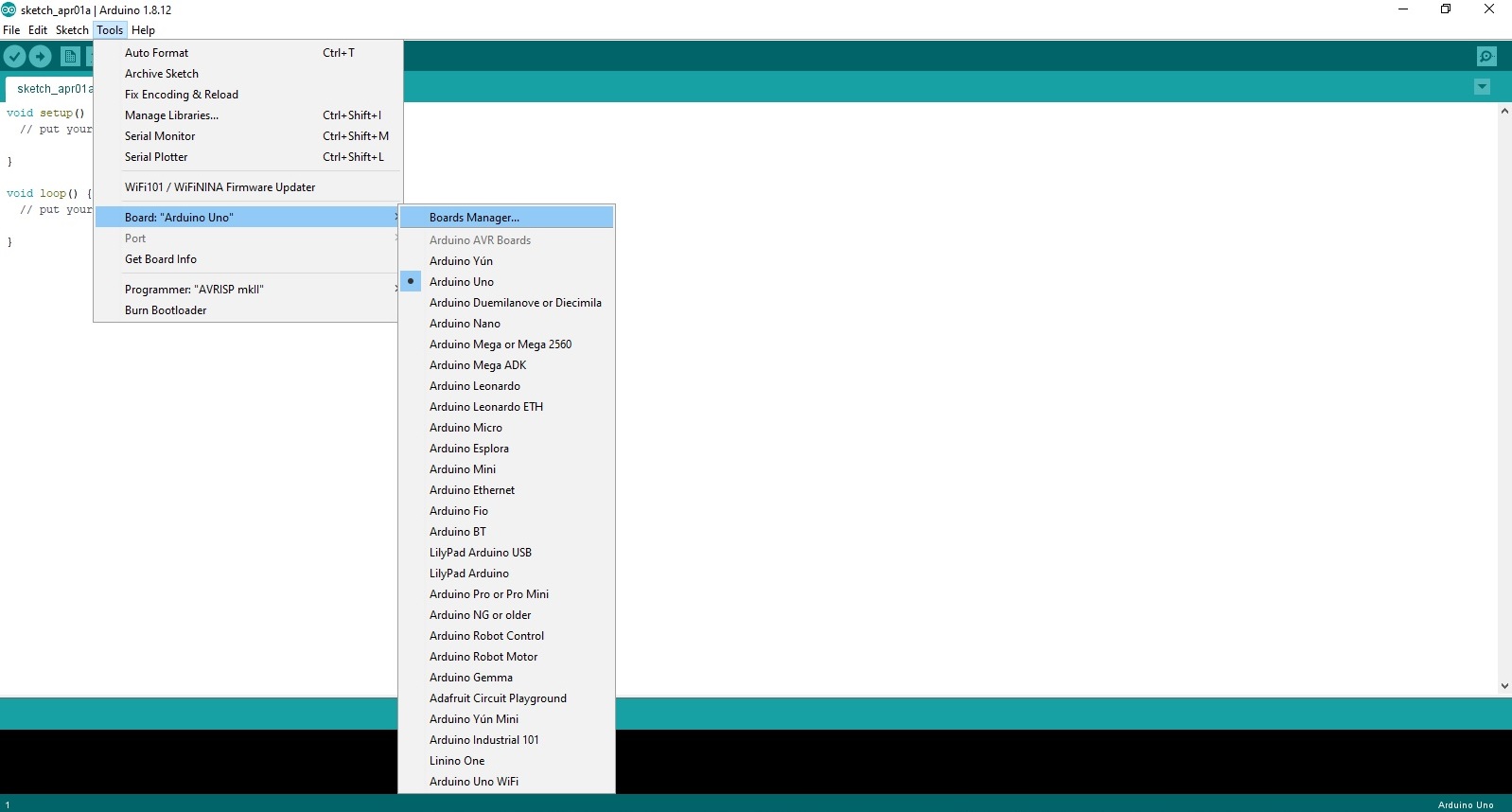Select Arduino Industrial 101
1512x812 pixels.
coord(506,740)
